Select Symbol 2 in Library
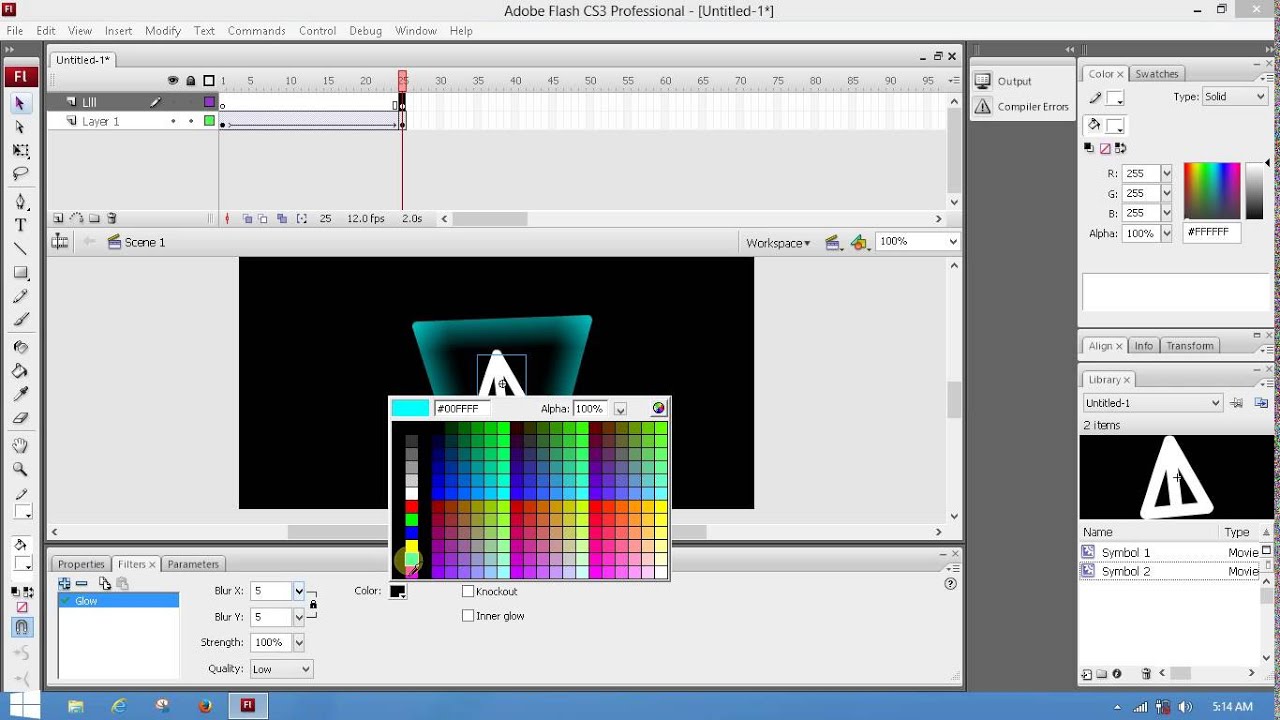Screen dimensions: 1280x720 click(x=1126, y=572)
